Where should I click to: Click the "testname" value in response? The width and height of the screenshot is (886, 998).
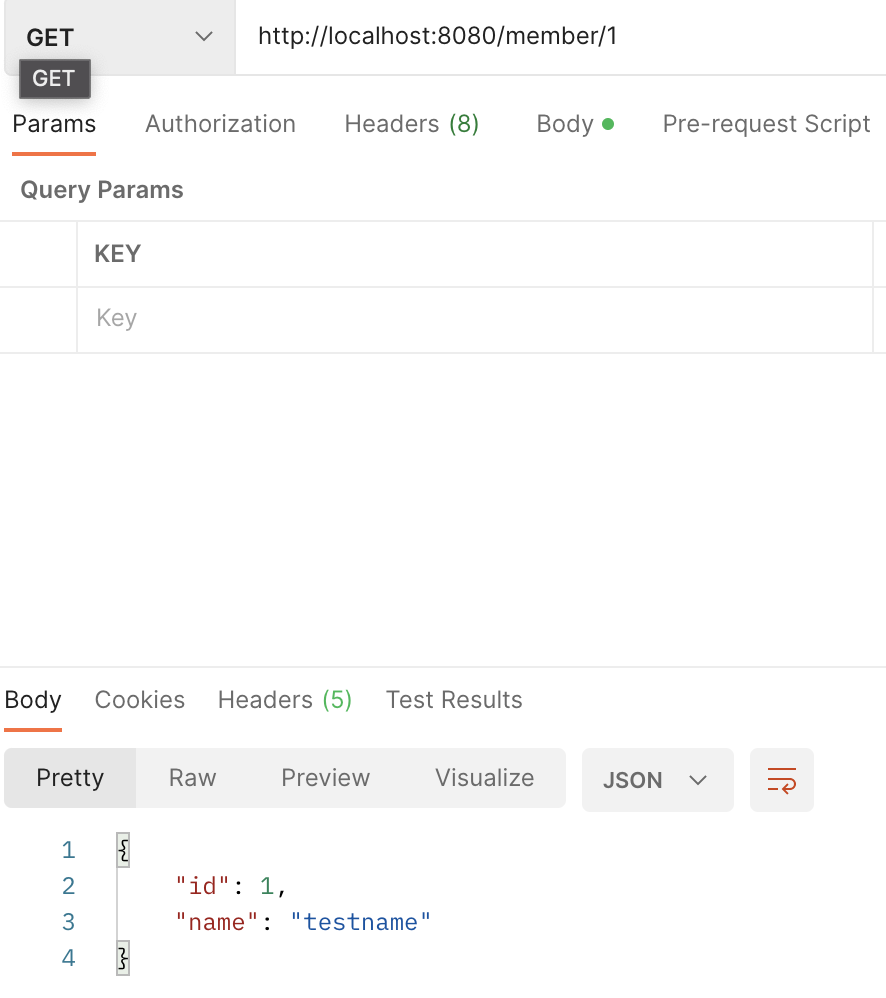pos(361,922)
